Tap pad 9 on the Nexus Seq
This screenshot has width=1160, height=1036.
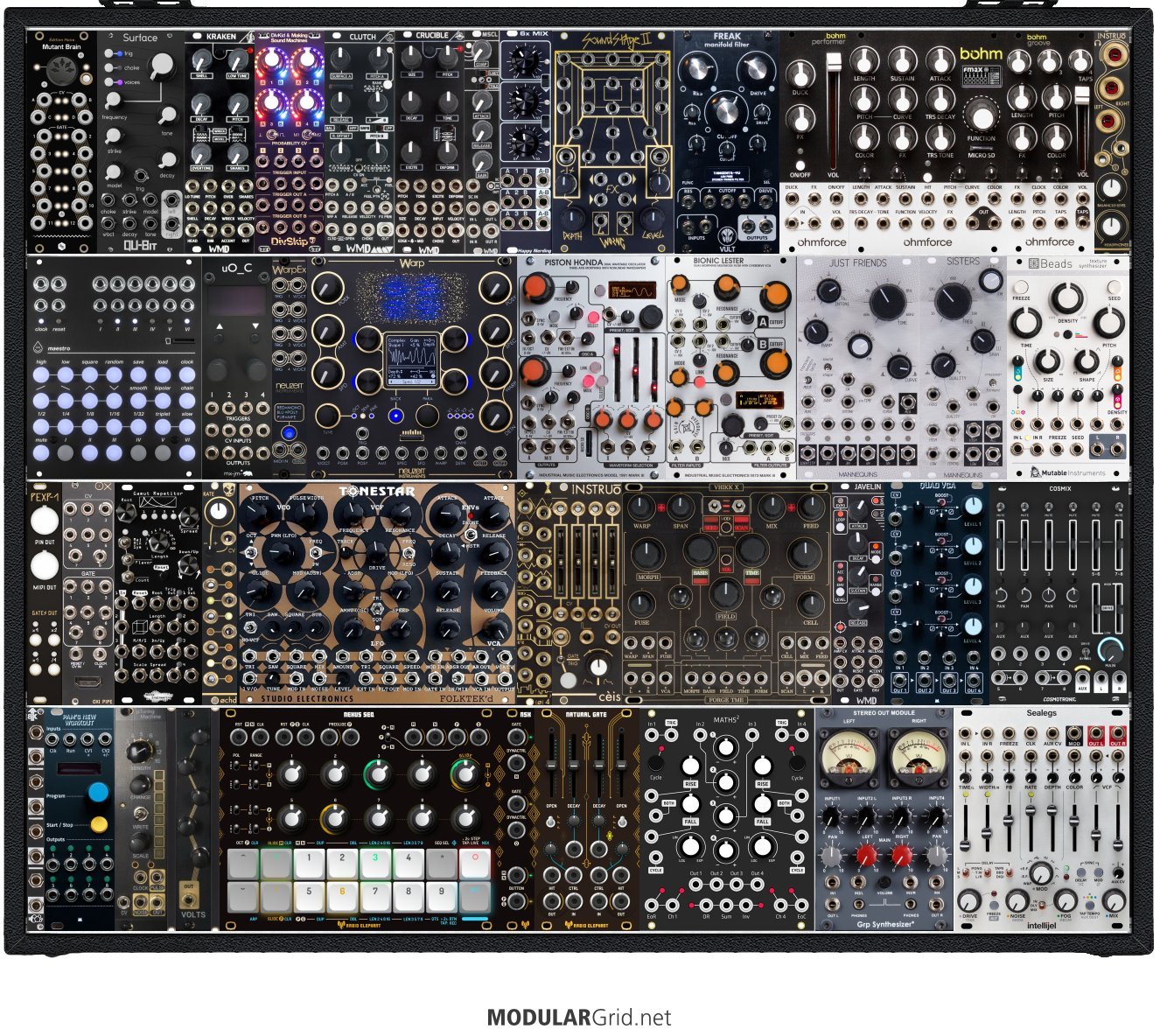click(442, 896)
